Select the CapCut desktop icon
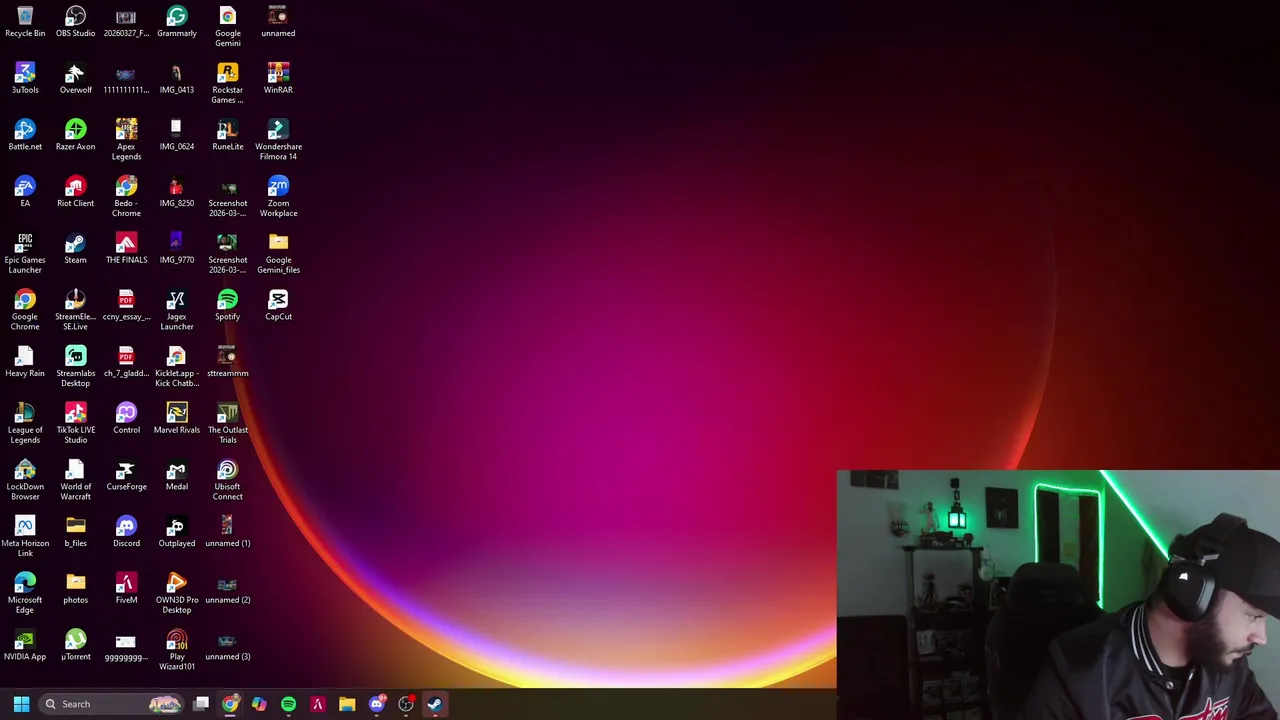Viewport: 1280px width, 720px height. tap(278, 305)
